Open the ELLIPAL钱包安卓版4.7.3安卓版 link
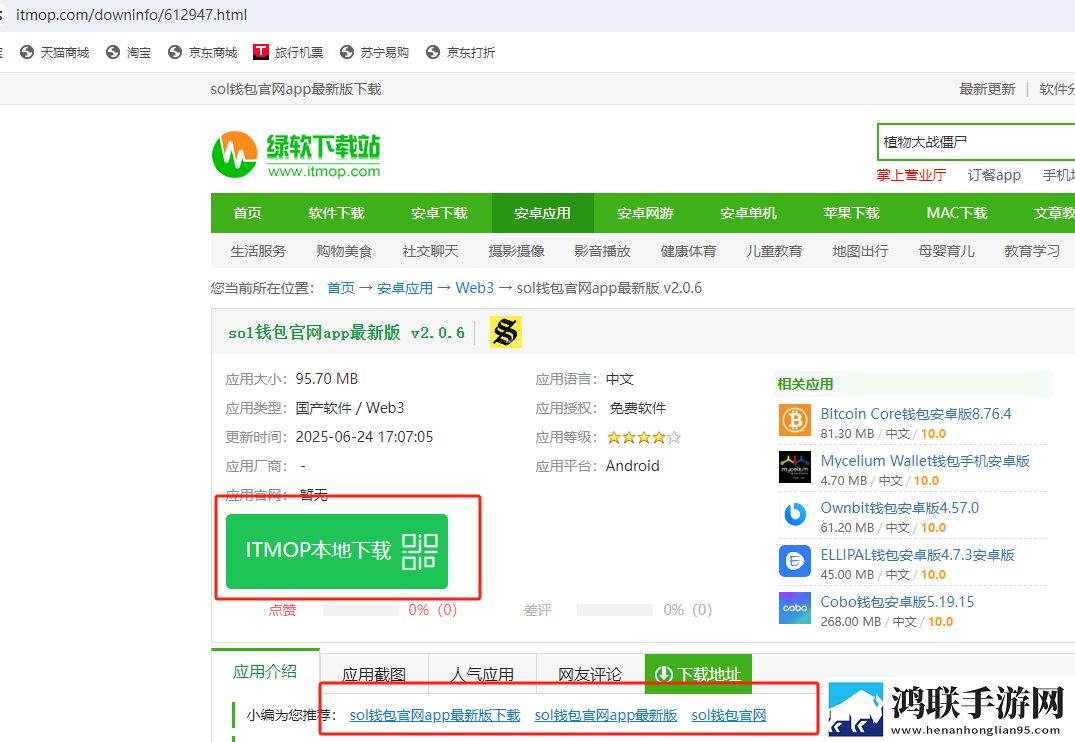Viewport: 1075px width, 742px height. [x=917, y=555]
